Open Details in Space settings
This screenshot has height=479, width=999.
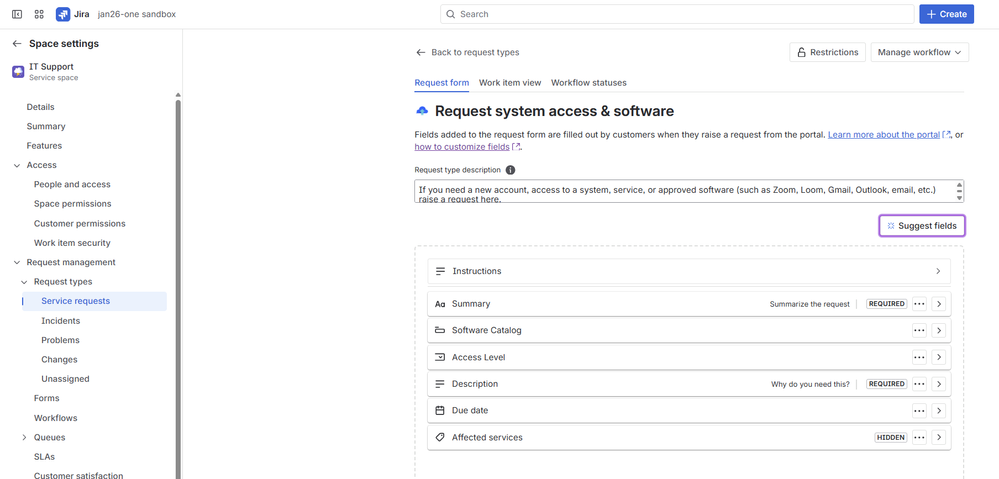tap(40, 107)
